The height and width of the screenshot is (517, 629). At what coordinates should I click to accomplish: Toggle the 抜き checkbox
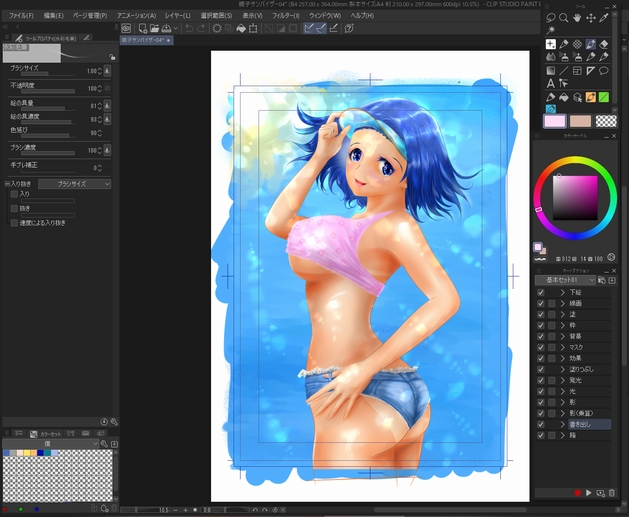pos(14,209)
